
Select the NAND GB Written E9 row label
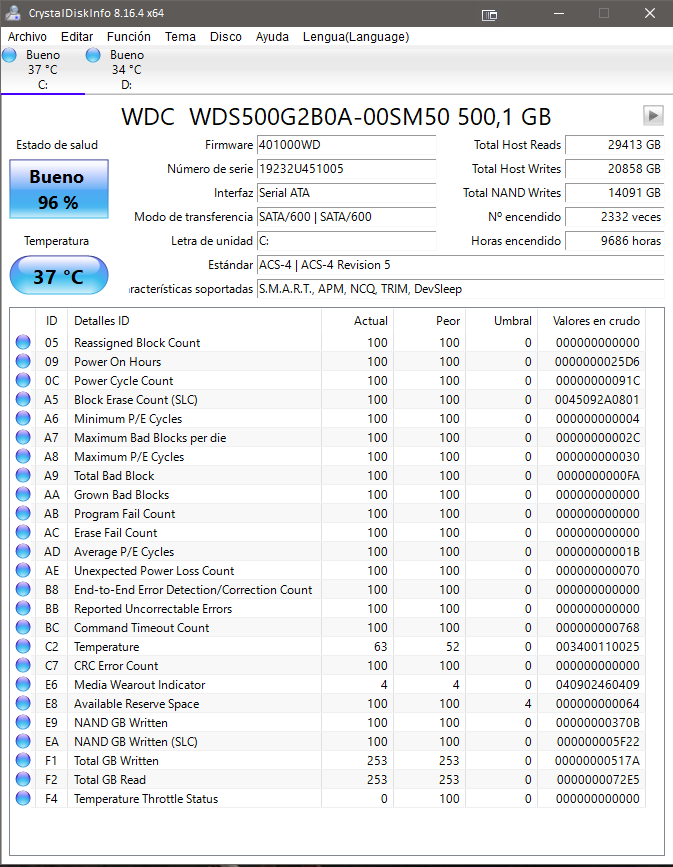(121, 723)
